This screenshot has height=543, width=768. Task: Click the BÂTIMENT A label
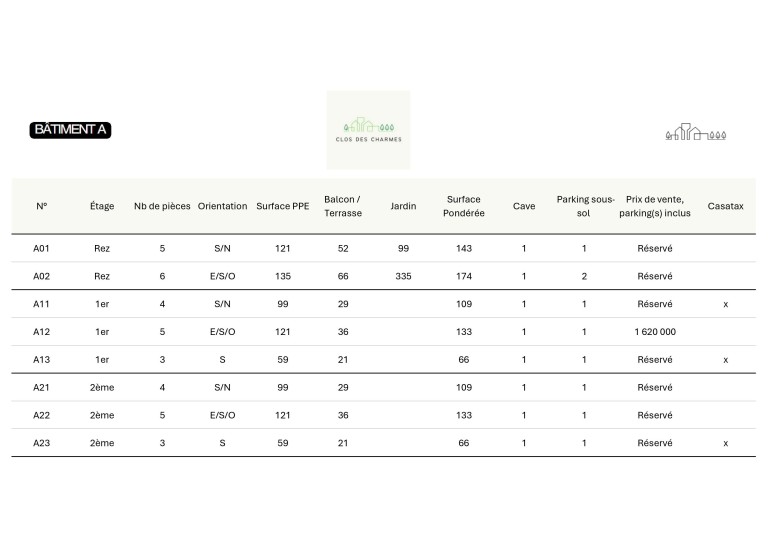[71, 130]
